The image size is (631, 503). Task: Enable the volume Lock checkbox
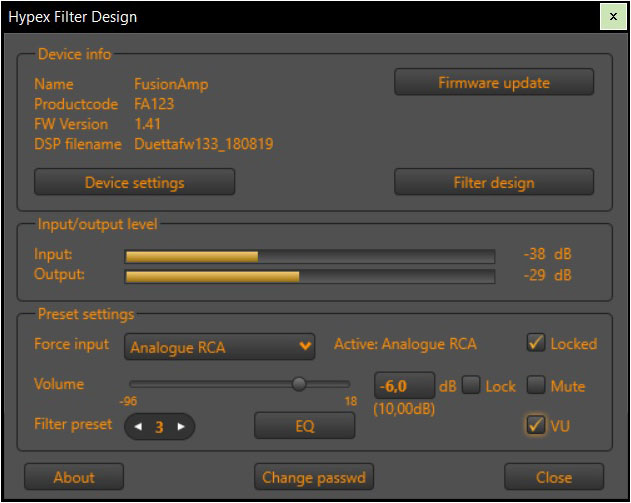coord(471,385)
